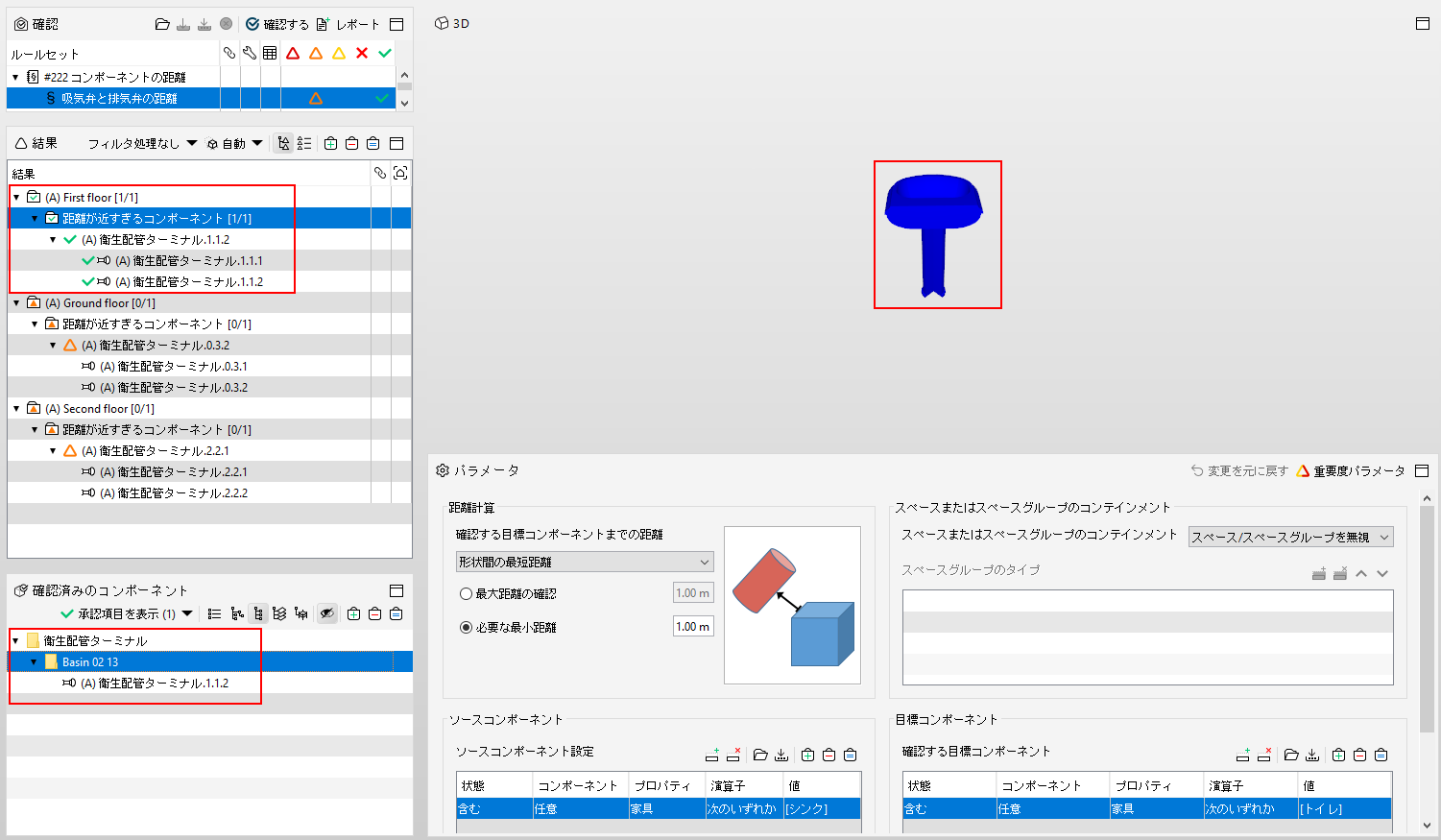This screenshot has width=1441, height=840.
Task: Select the 吸気弁と排気弁の距離 rule
Action: tap(201, 98)
